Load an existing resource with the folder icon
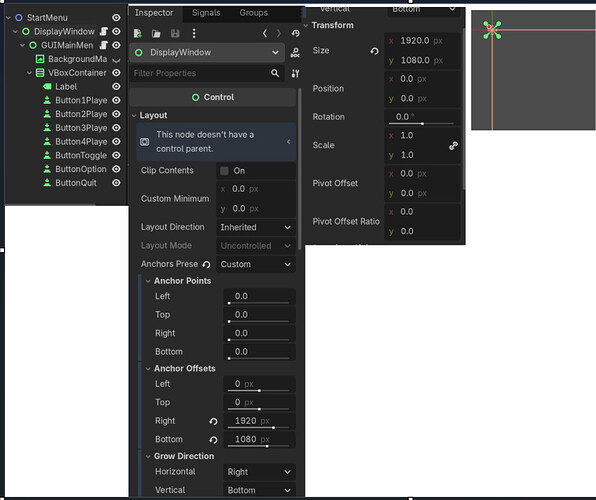 click(x=156, y=33)
